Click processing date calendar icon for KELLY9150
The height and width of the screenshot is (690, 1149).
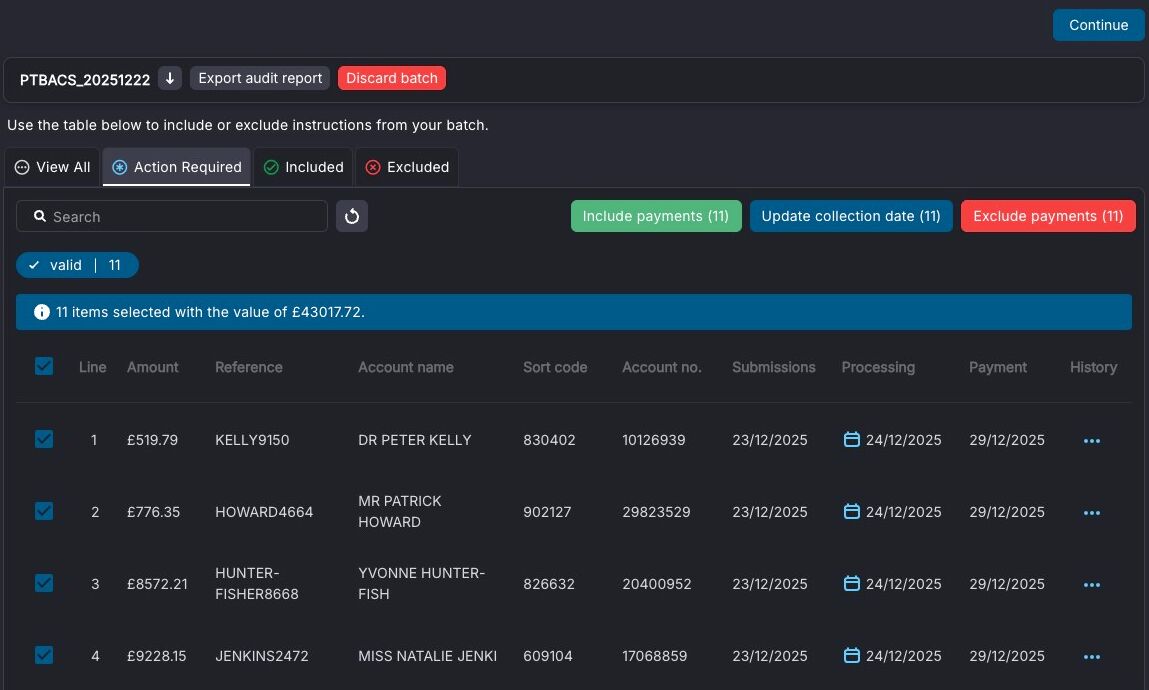(x=851, y=439)
